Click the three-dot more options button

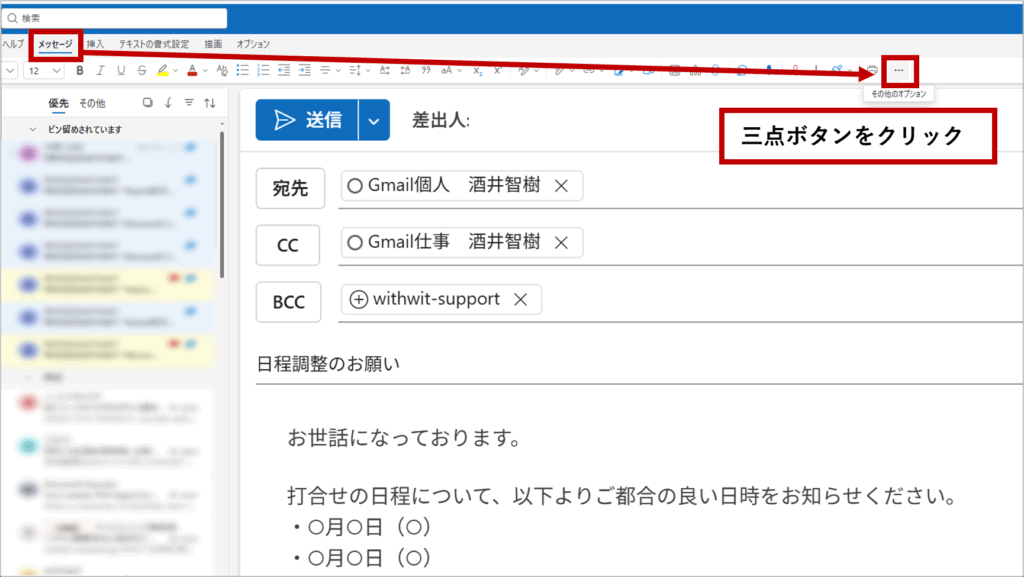coord(898,70)
